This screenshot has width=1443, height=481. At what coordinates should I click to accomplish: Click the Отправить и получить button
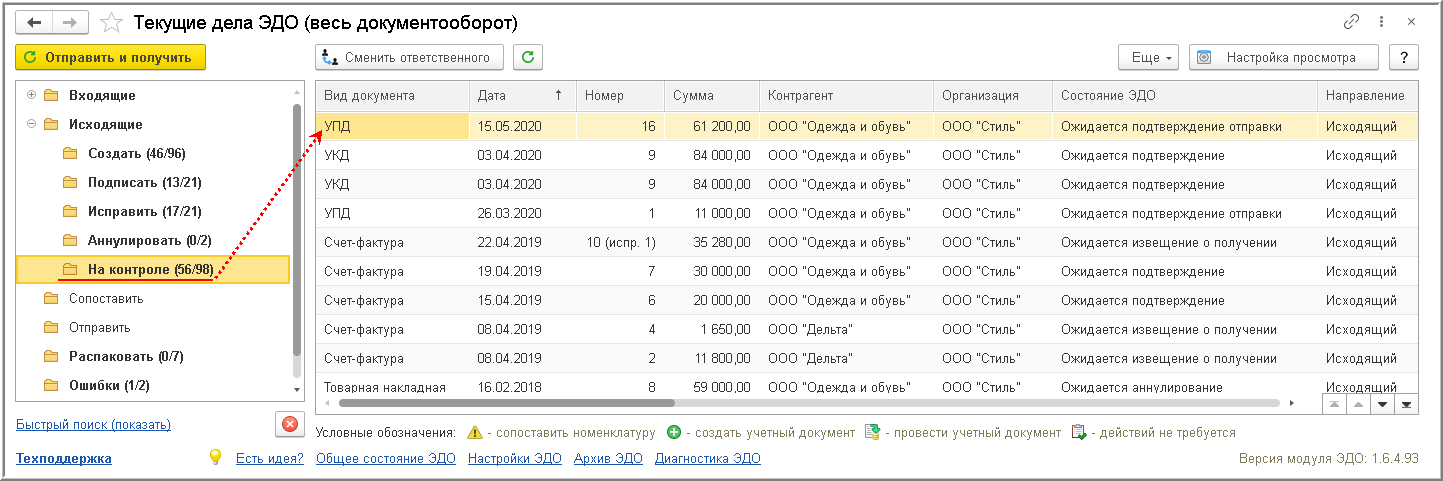tap(111, 57)
